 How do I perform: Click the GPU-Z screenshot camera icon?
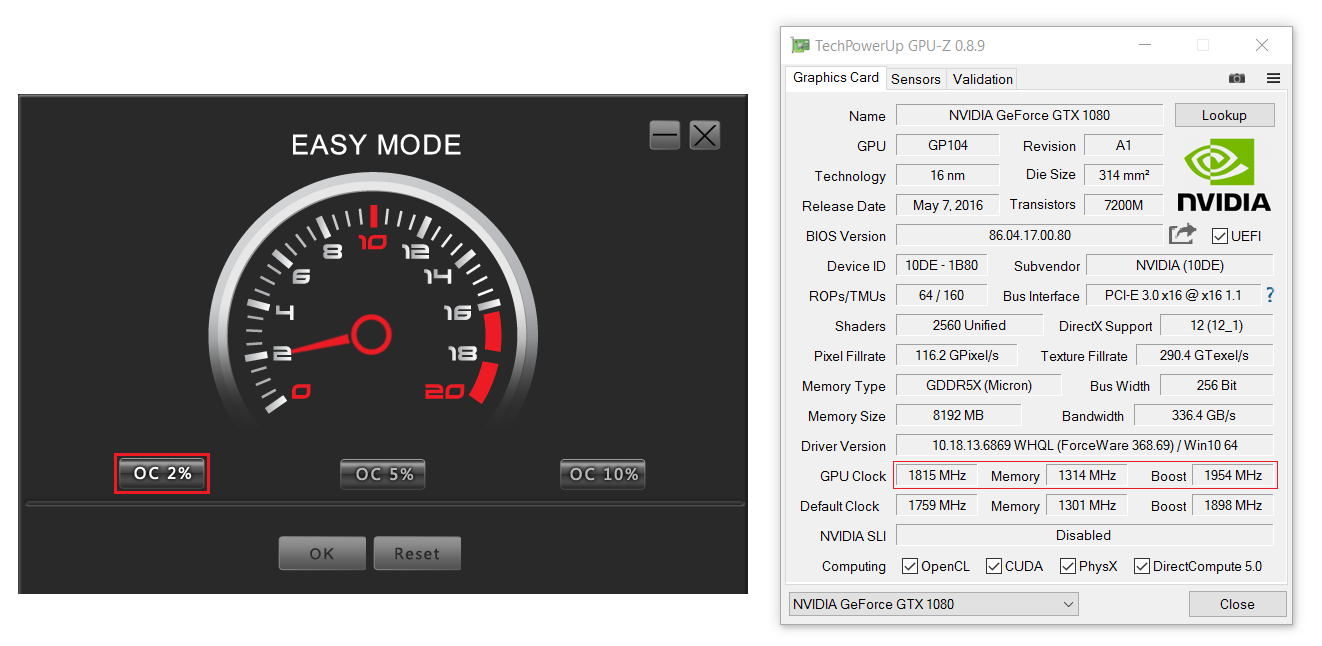pos(1237,78)
